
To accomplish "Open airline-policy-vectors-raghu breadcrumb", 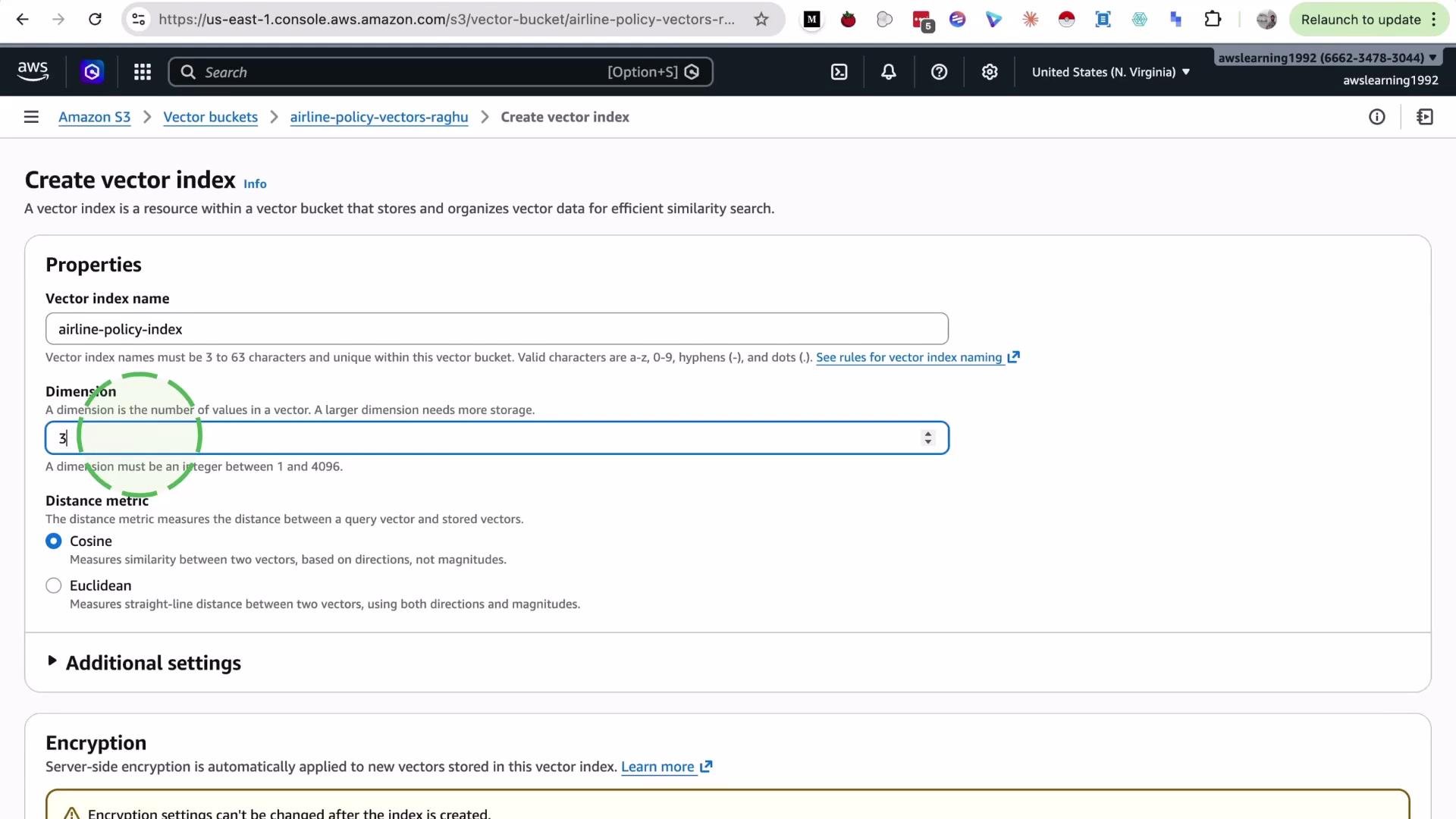I will click(378, 117).
